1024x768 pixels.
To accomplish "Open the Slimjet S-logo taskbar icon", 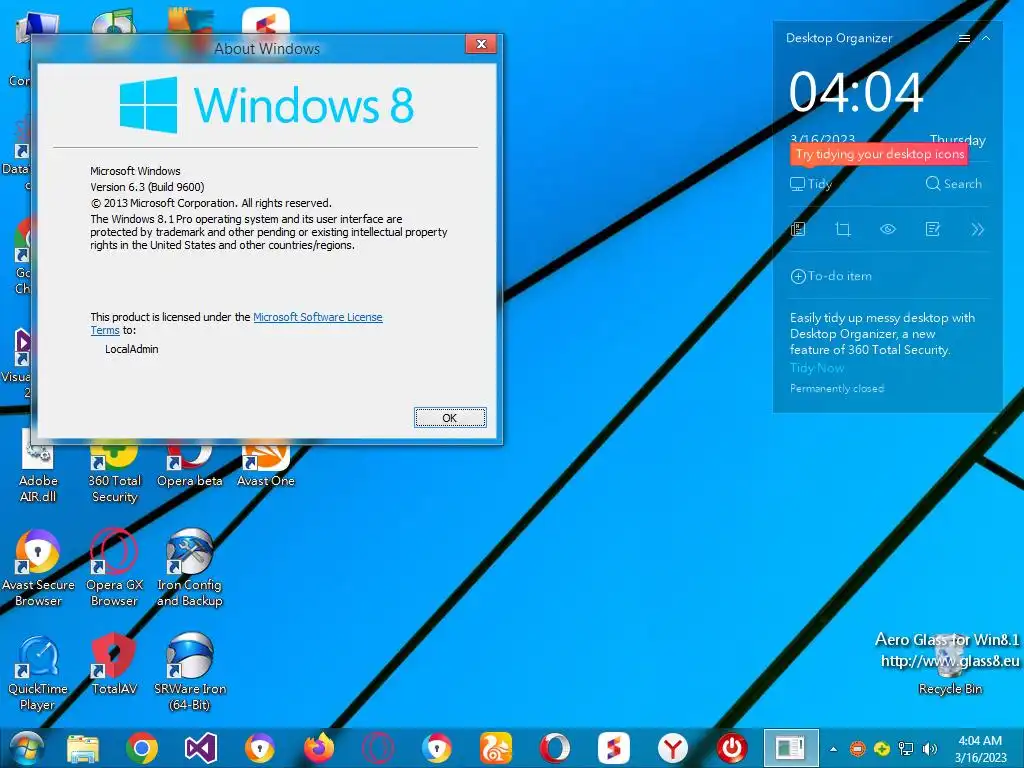I will (x=613, y=748).
